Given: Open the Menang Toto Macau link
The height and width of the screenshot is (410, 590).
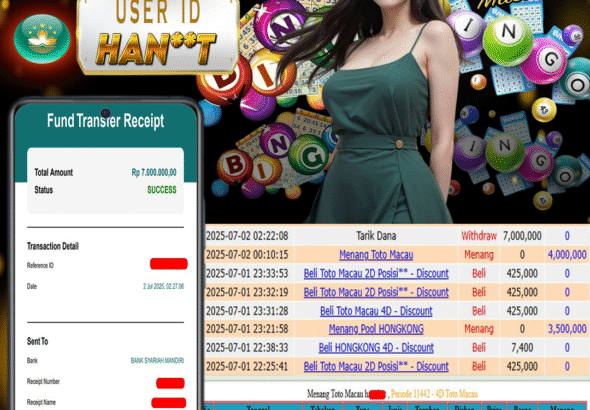Looking at the screenshot, I should 376,255.
